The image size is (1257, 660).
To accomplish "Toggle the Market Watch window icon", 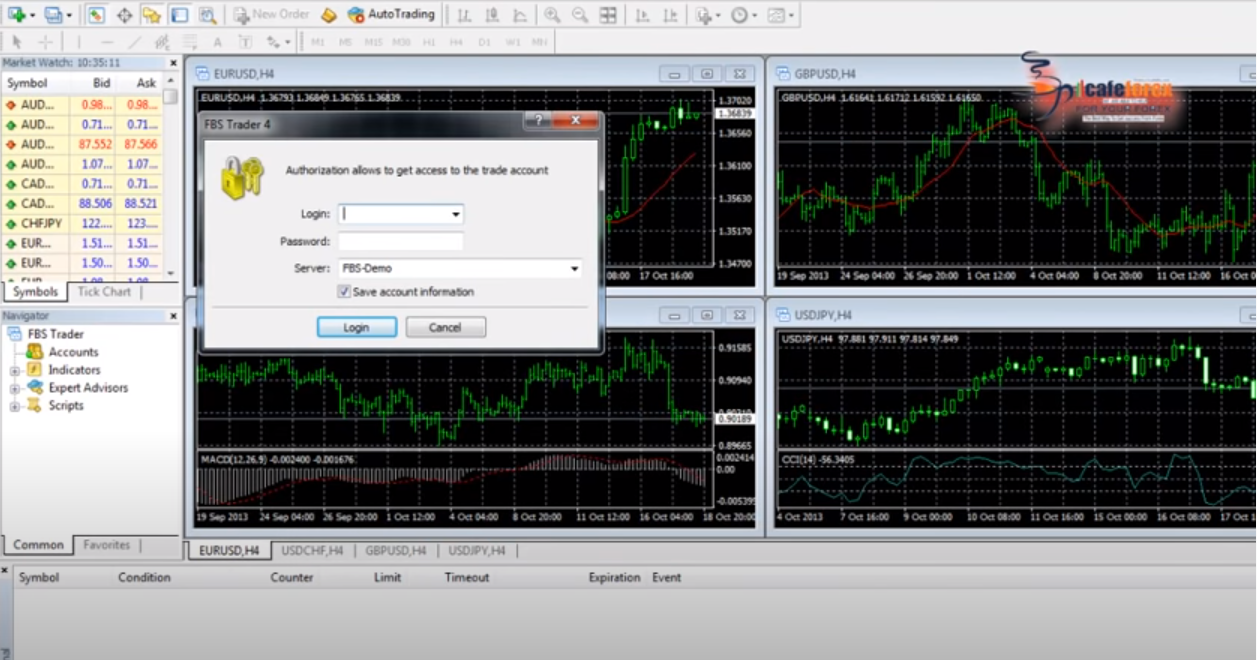I will point(96,15).
